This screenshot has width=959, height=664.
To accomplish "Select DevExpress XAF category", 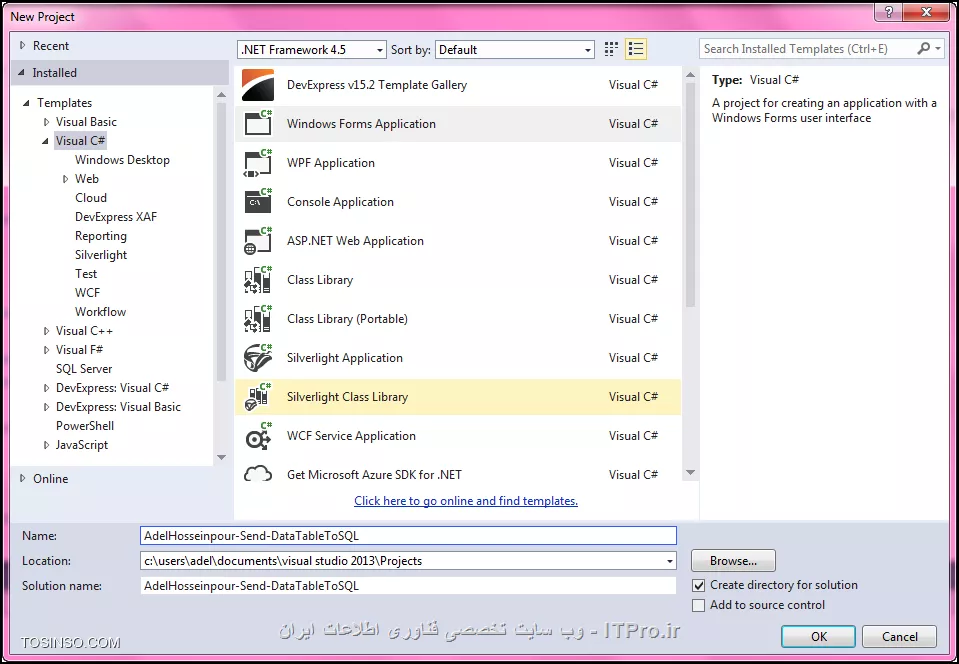I will 116,217.
